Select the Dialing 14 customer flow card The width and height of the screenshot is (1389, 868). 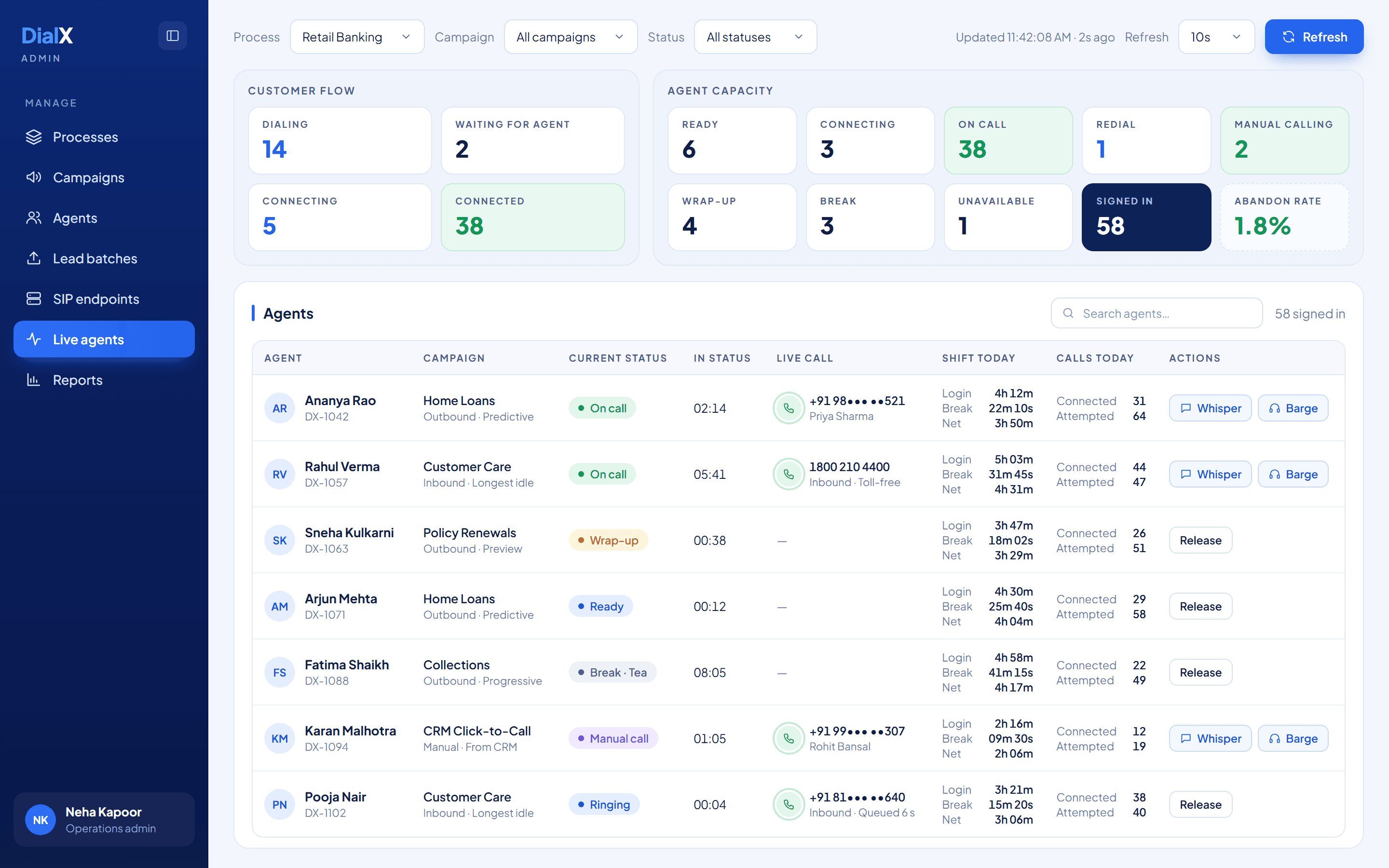(340, 141)
